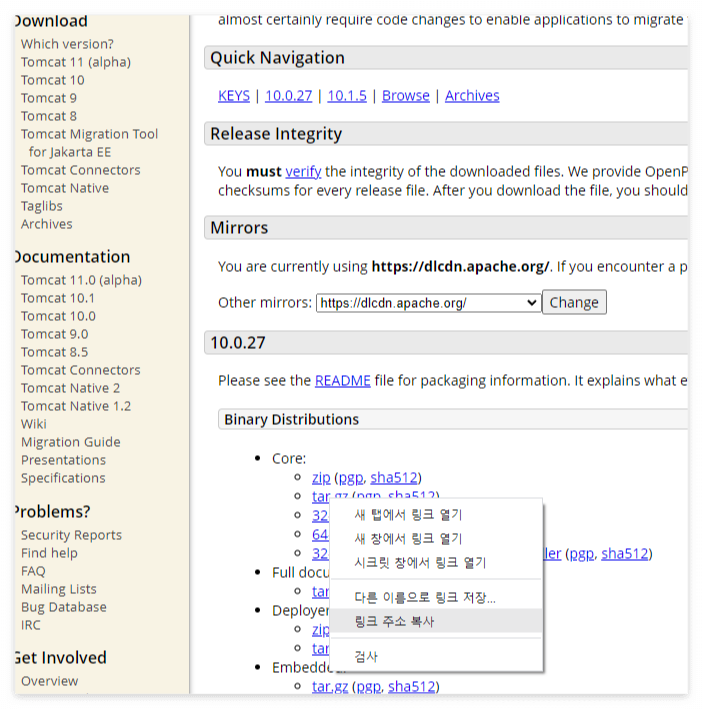
Task: Open Tomcat 10 download sidebar link
Action: coord(52,80)
